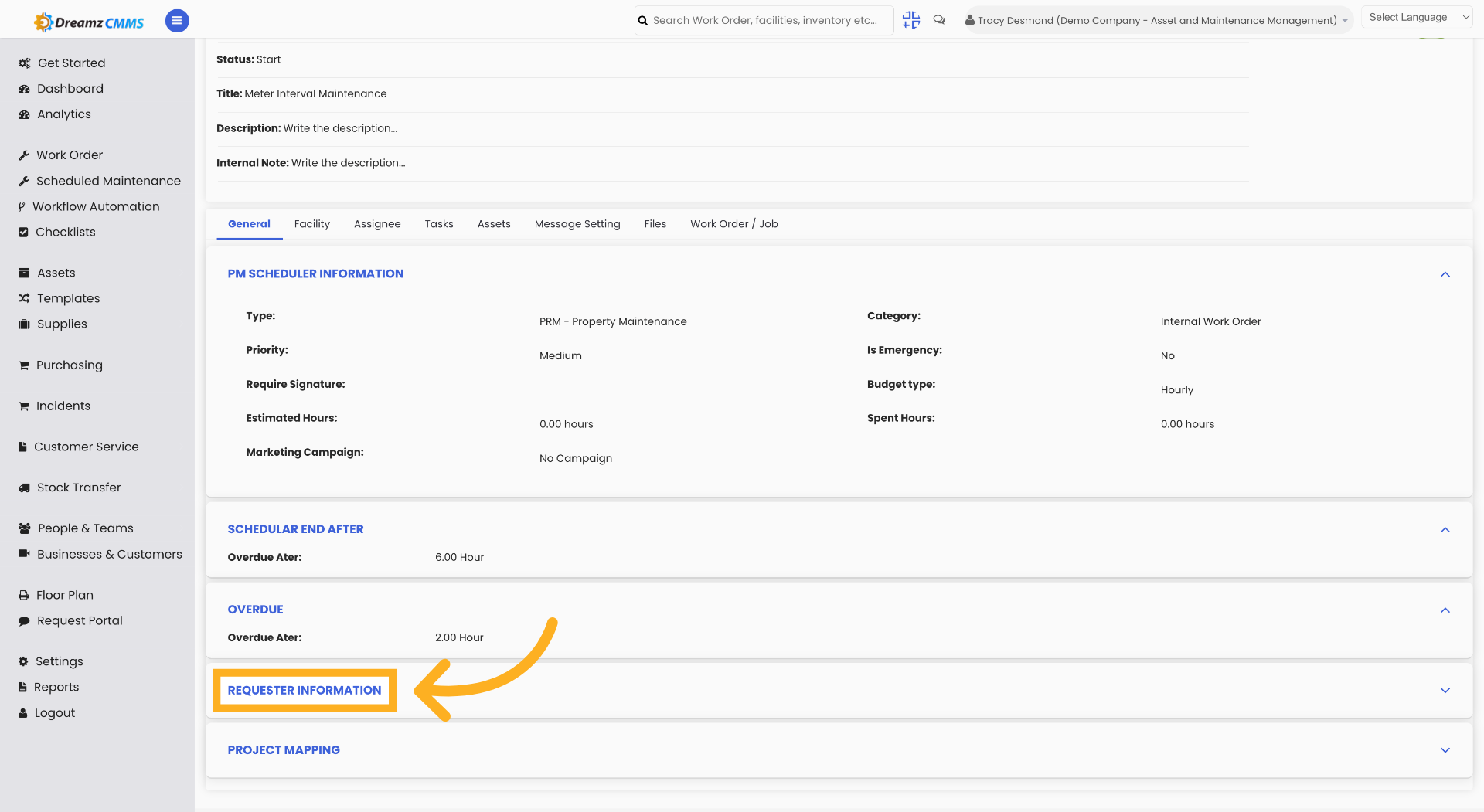Open Stock Transfer from sidebar
The width and height of the screenshot is (1484, 812).
79,488
